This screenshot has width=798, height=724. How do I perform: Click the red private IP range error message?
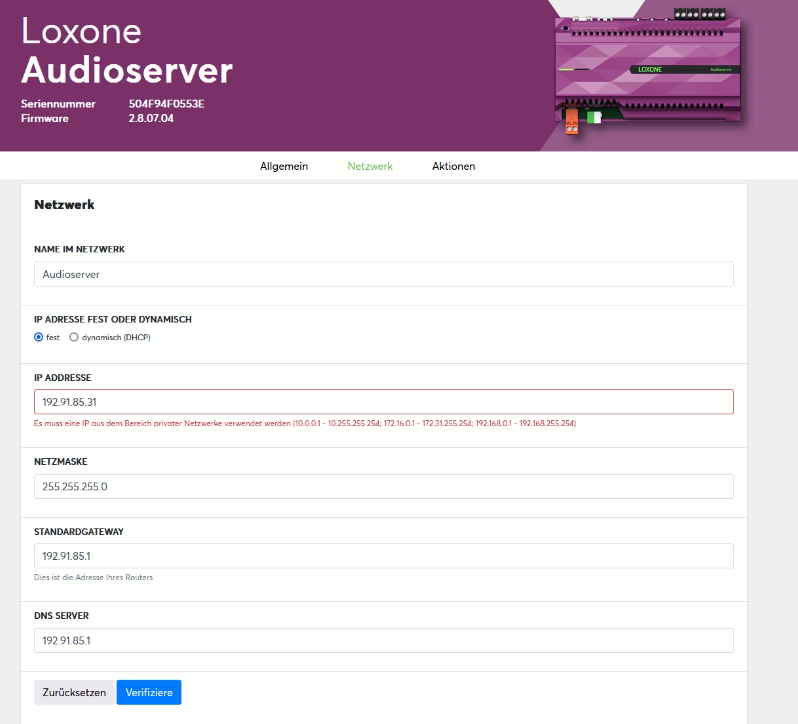pyautogui.click(x=305, y=423)
